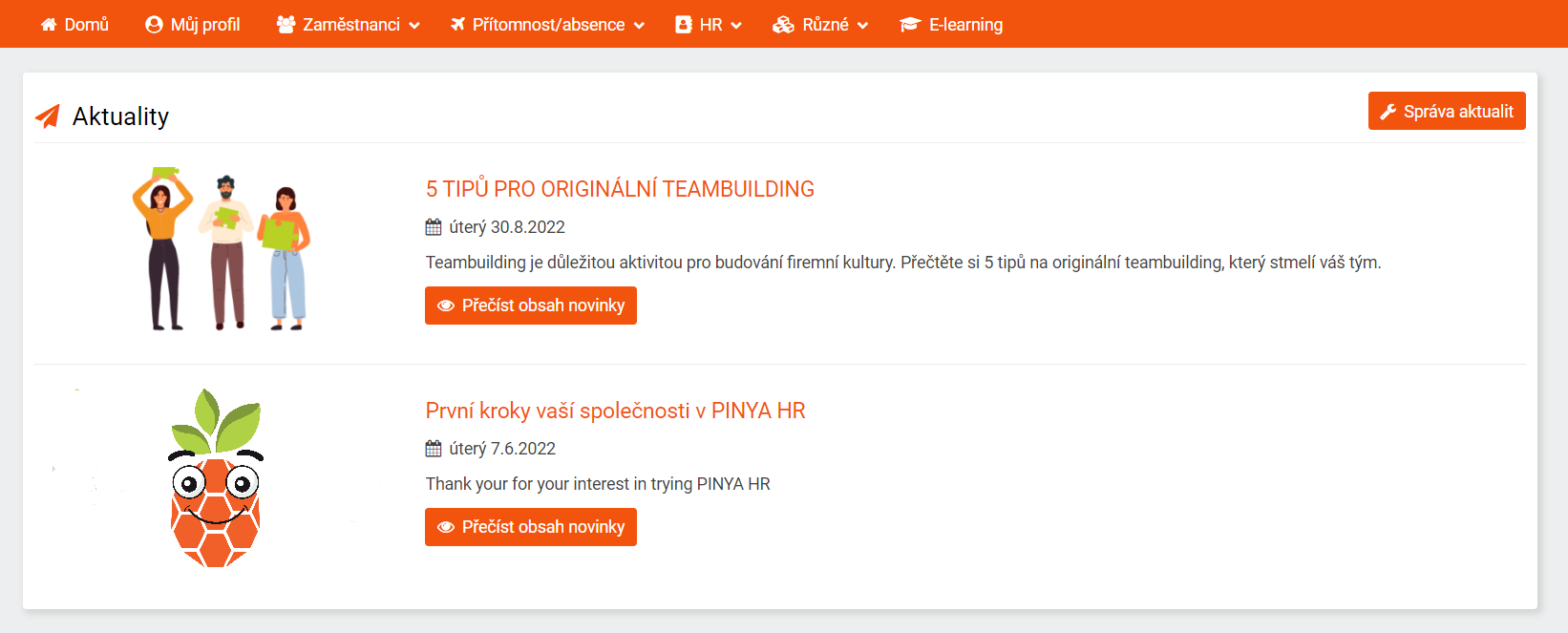This screenshot has height=633, width=1568.
Task: Click the eye icon under the PINYA HR article
Action: click(x=446, y=527)
